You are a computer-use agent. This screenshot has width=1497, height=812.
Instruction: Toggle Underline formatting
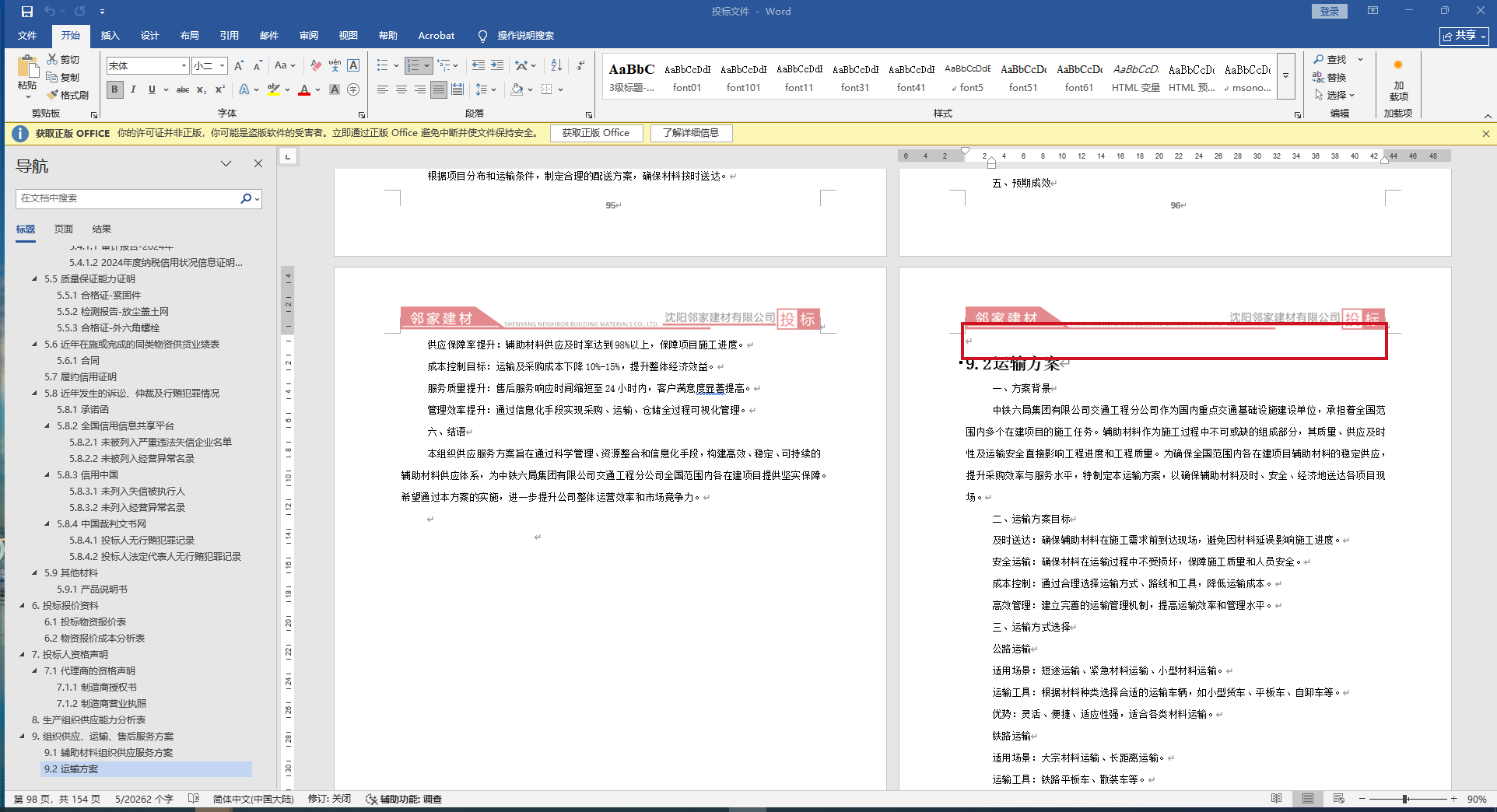pos(152,89)
